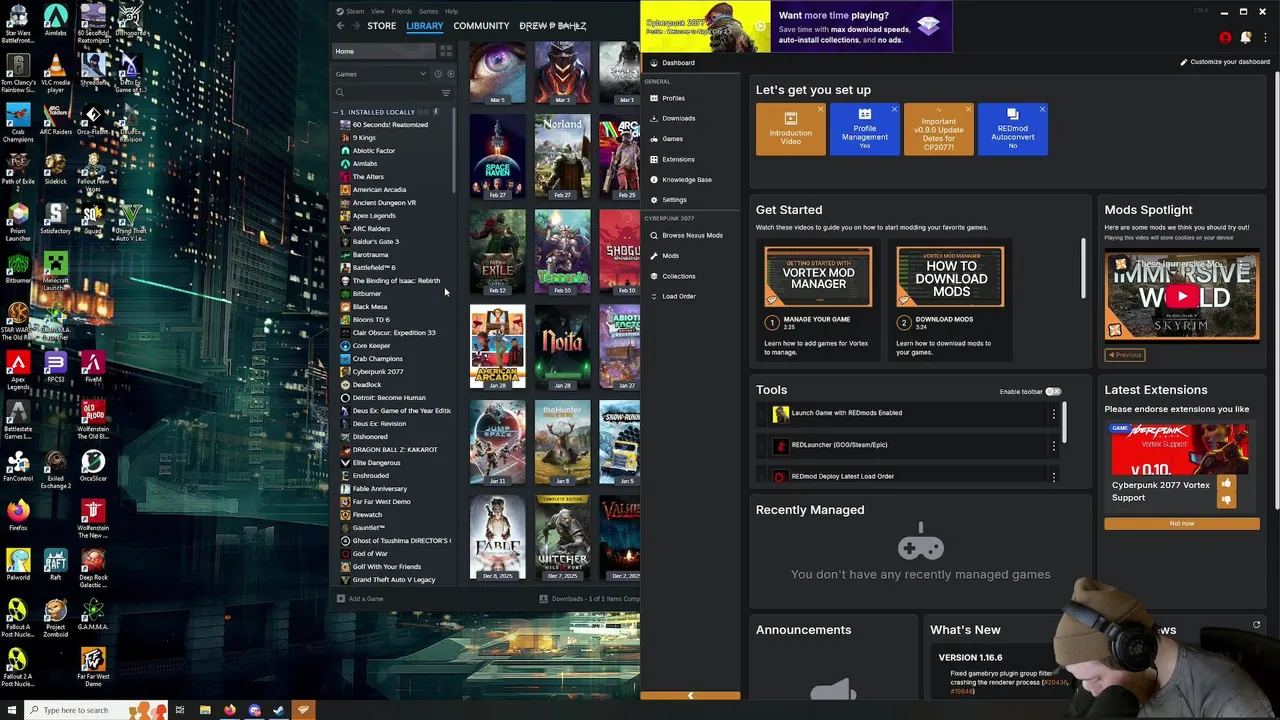Open Firefox desktop shortcut
The height and width of the screenshot is (720, 1280).
pyautogui.click(x=17, y=515)
